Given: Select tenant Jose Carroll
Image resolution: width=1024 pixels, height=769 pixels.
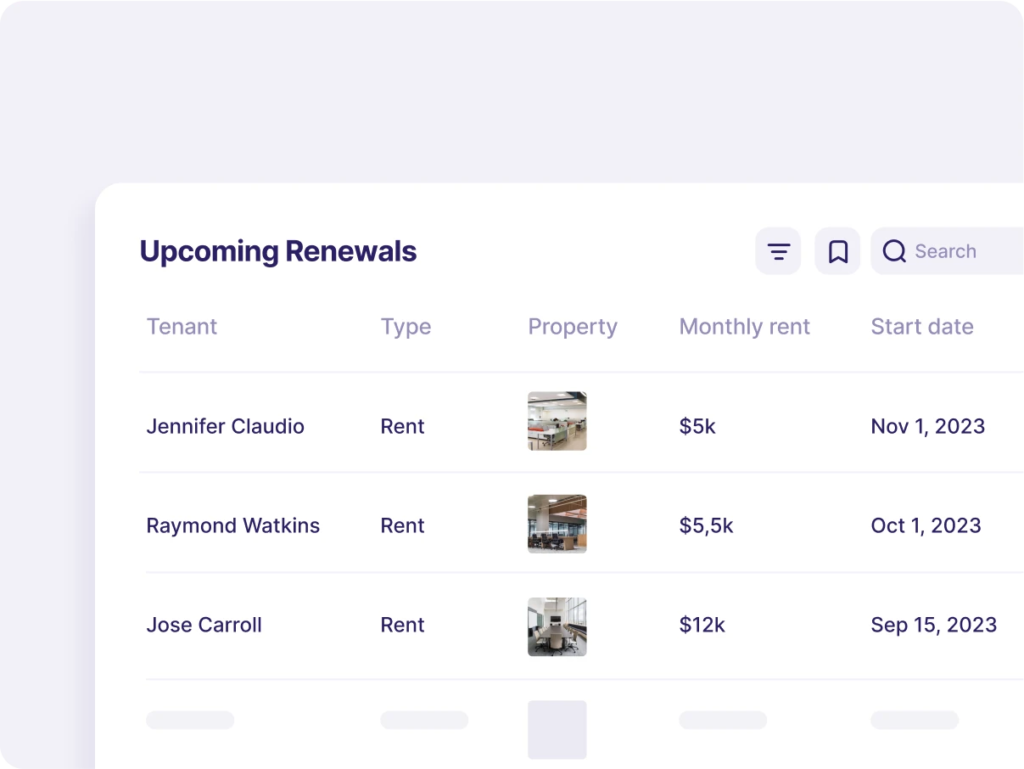Looking at the screenshot, I should 204,625.
